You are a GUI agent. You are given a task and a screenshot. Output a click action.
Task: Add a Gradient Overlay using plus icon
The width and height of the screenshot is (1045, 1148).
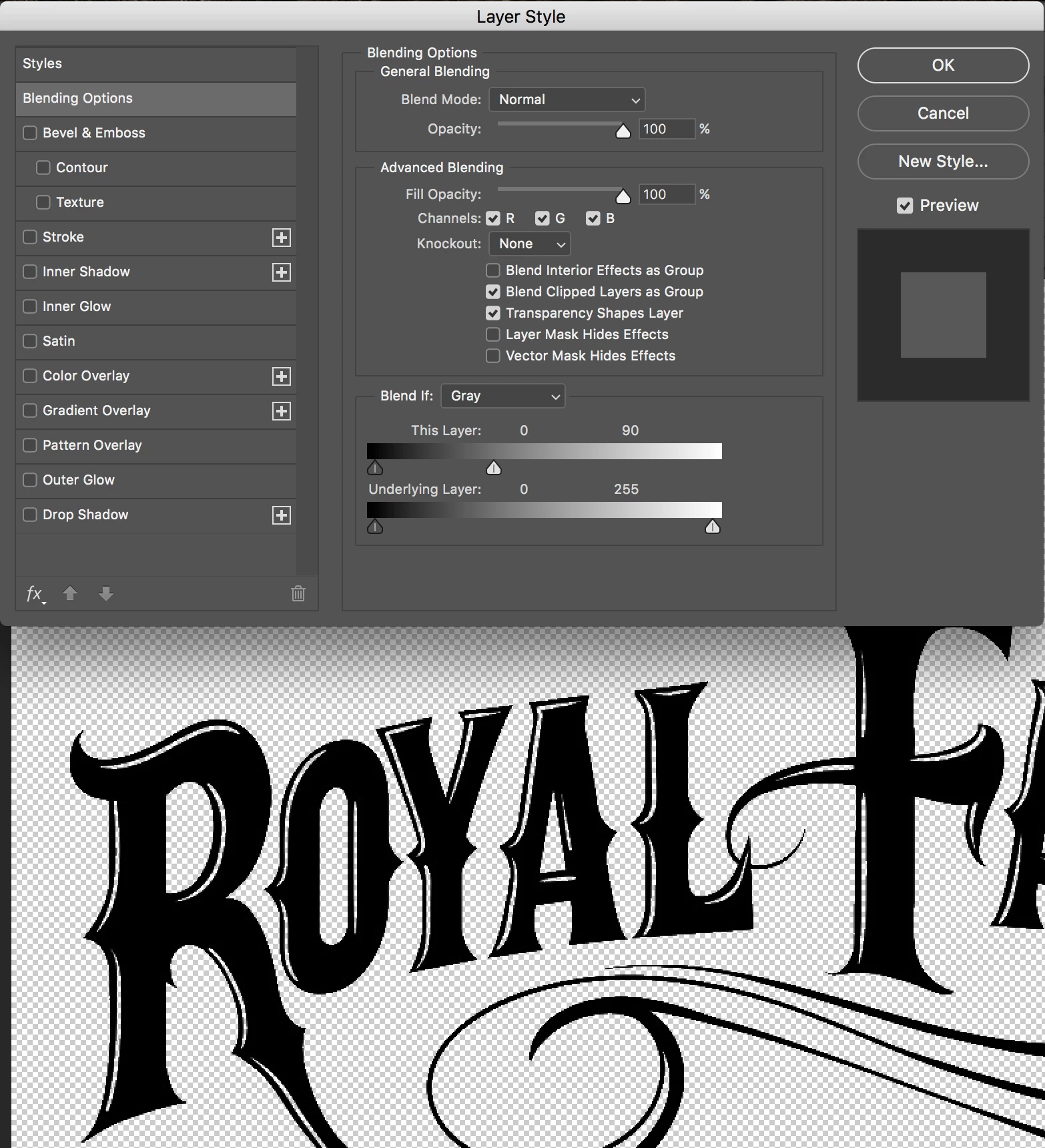coord(282,411)
